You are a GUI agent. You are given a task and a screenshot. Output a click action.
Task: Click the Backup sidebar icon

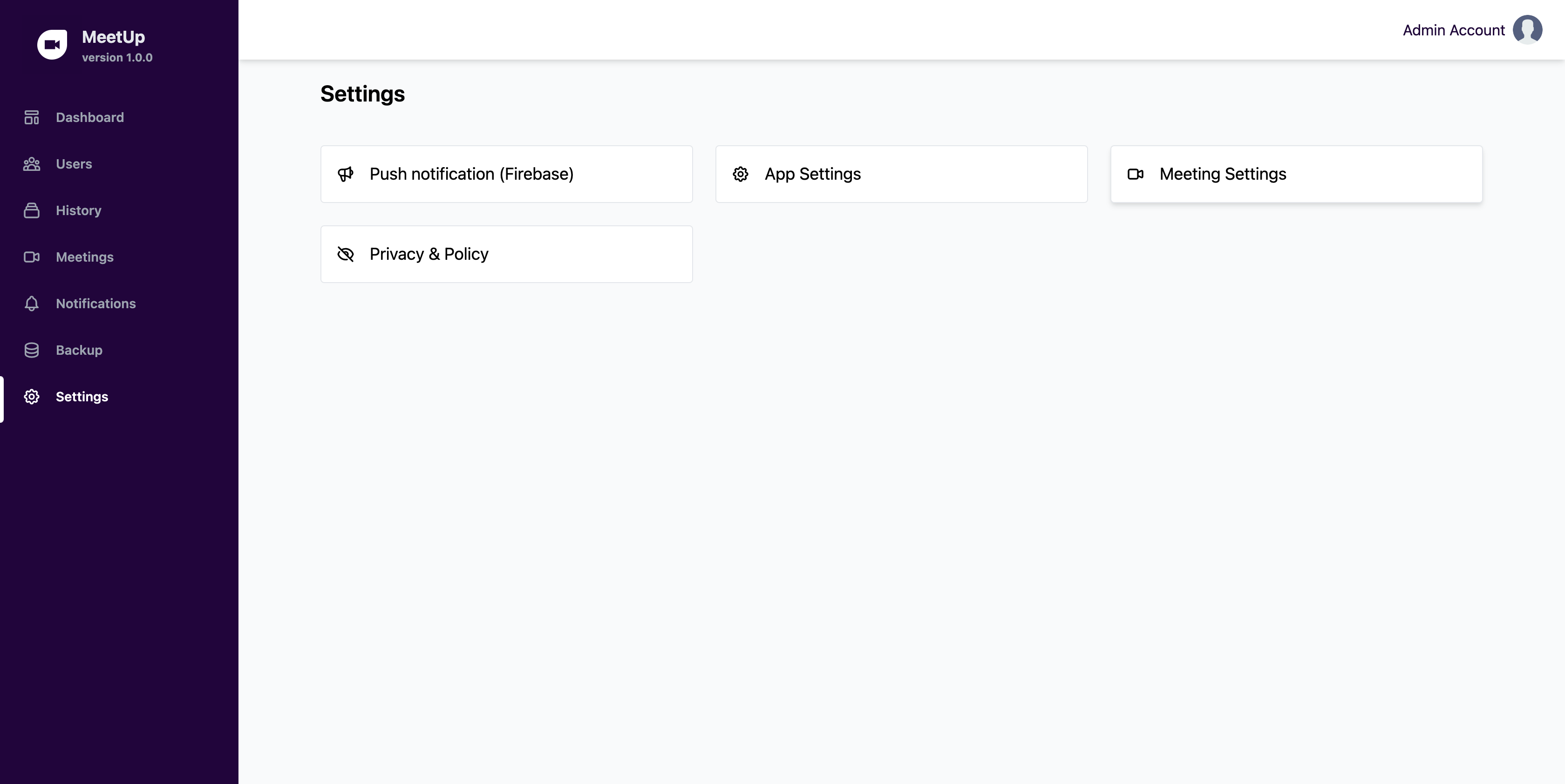tap(32, 350)
